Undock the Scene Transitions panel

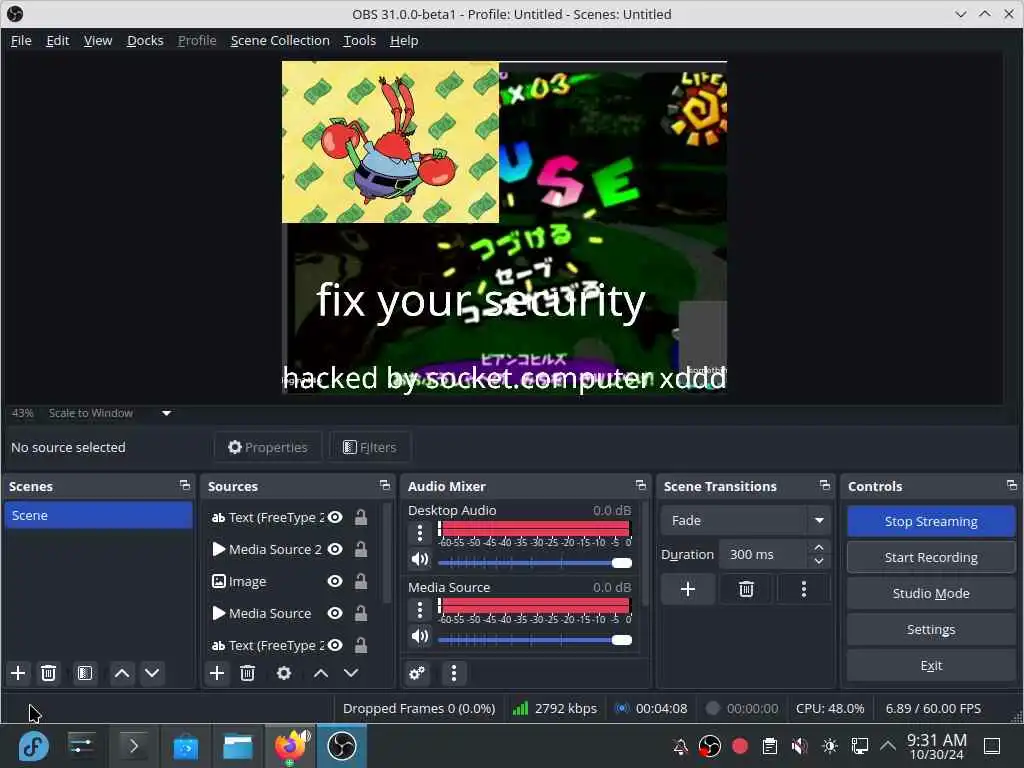pyautogui.click(x=825, y=485)
